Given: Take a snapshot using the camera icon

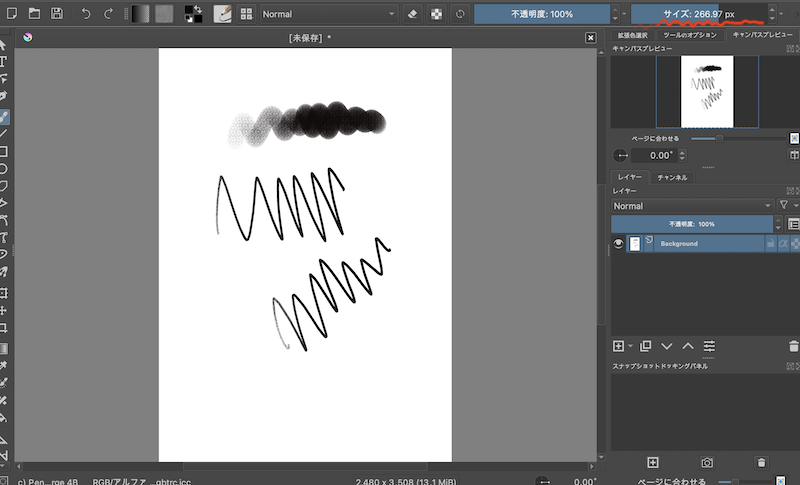Looking at the screenshot, I should (x=707, y=462).
